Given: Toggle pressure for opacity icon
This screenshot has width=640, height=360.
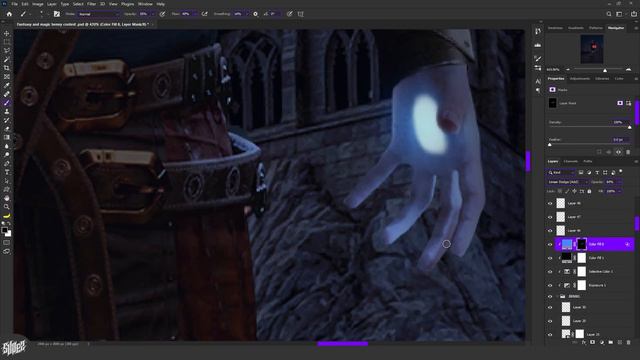Looking at the screenshot, I should pyautogui.click(x=162, y=14).
